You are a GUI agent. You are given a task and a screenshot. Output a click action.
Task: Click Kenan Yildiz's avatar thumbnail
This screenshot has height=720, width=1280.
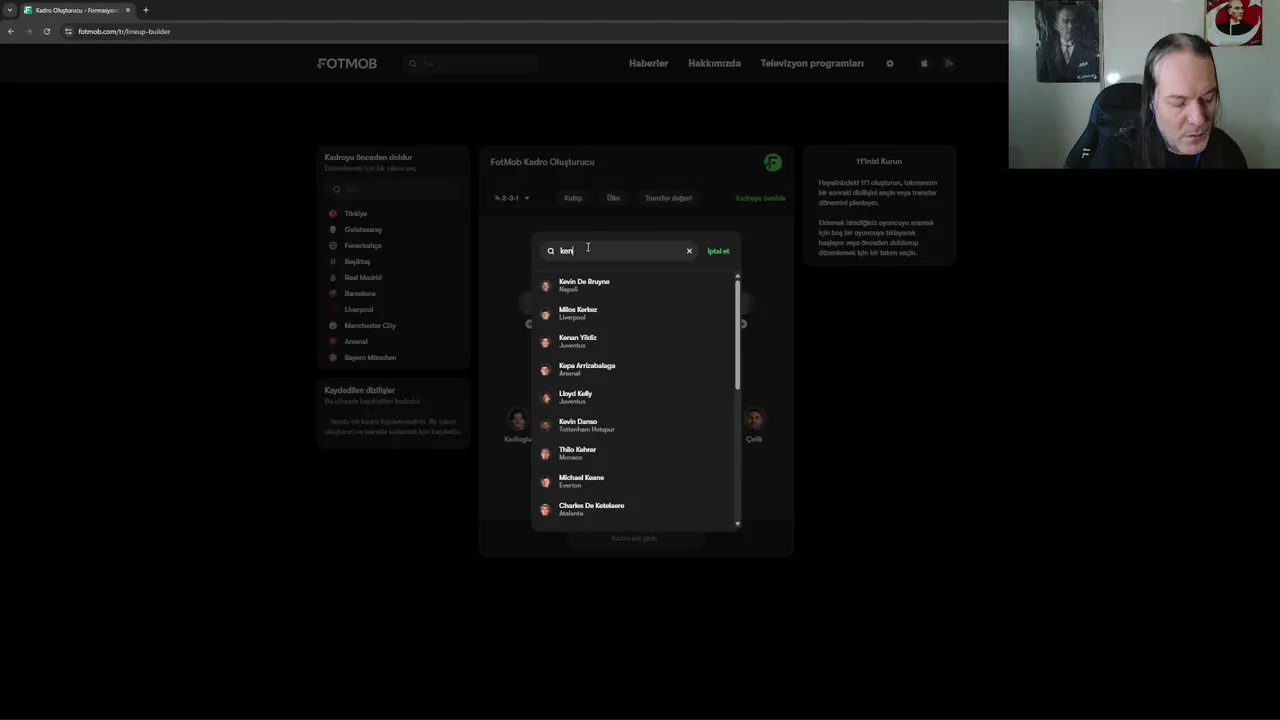click(545, 342)
